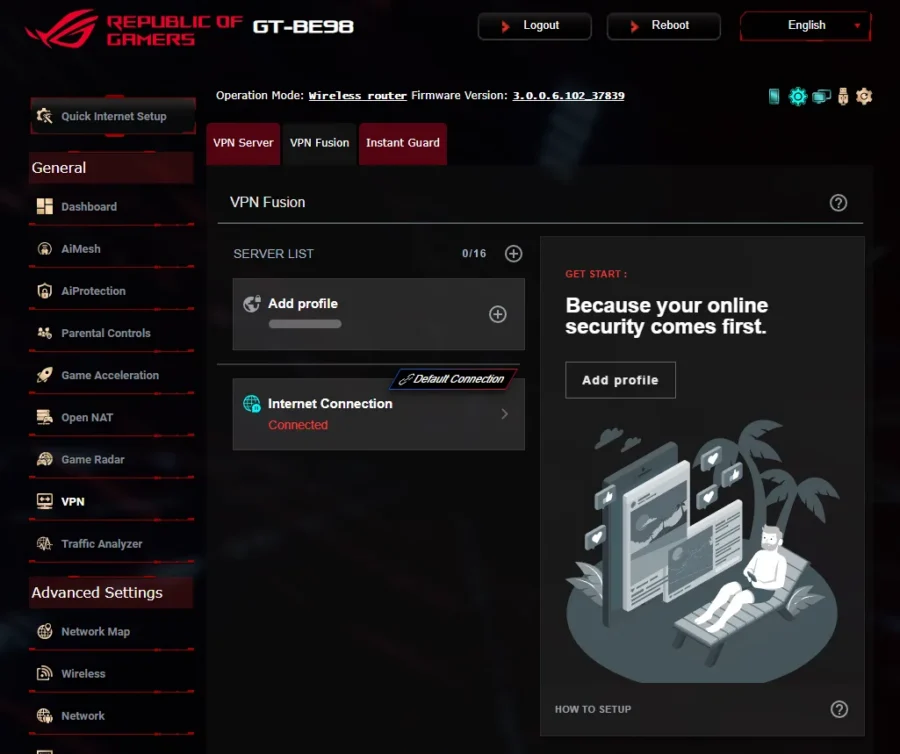
Task: Click the add server plus icon beside 0/16
Action: pos(513,254)
